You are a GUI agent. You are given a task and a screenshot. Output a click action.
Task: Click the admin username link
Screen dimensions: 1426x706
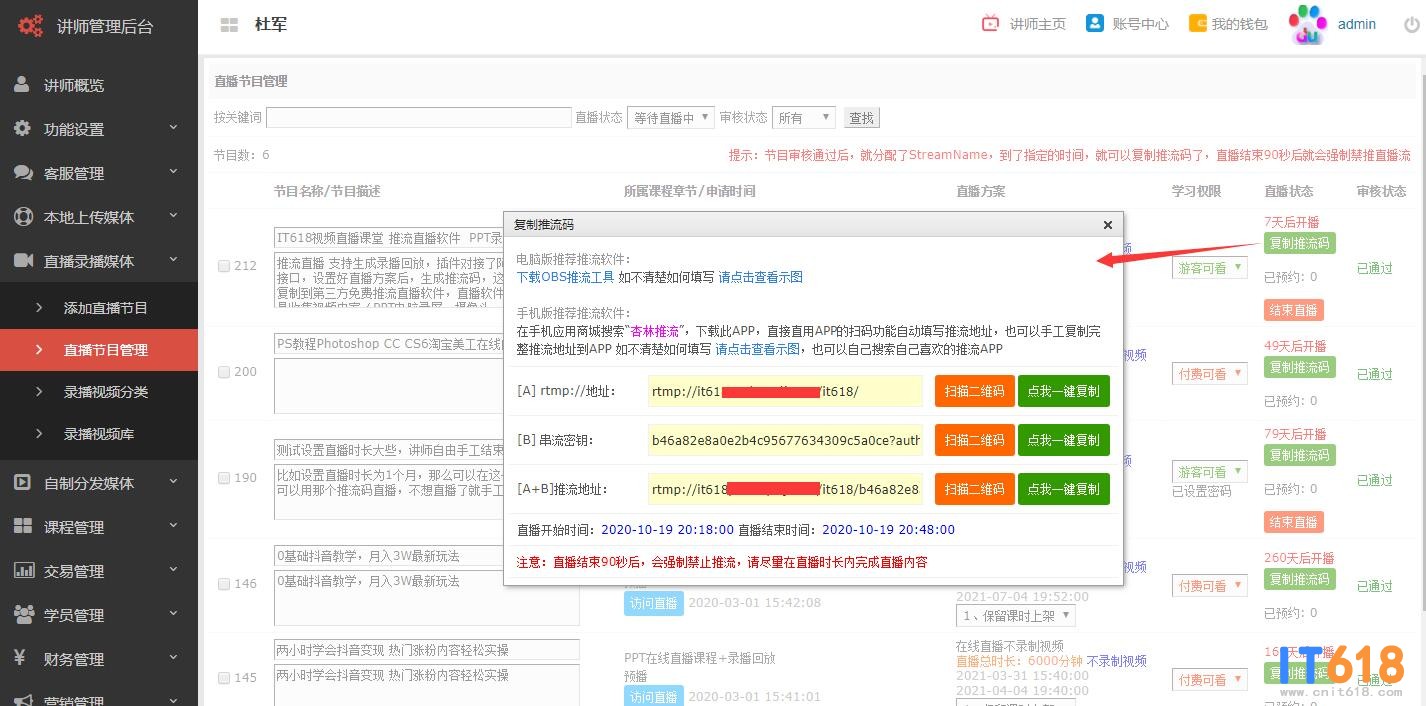pyautogui.click(x=1357, y=24)
